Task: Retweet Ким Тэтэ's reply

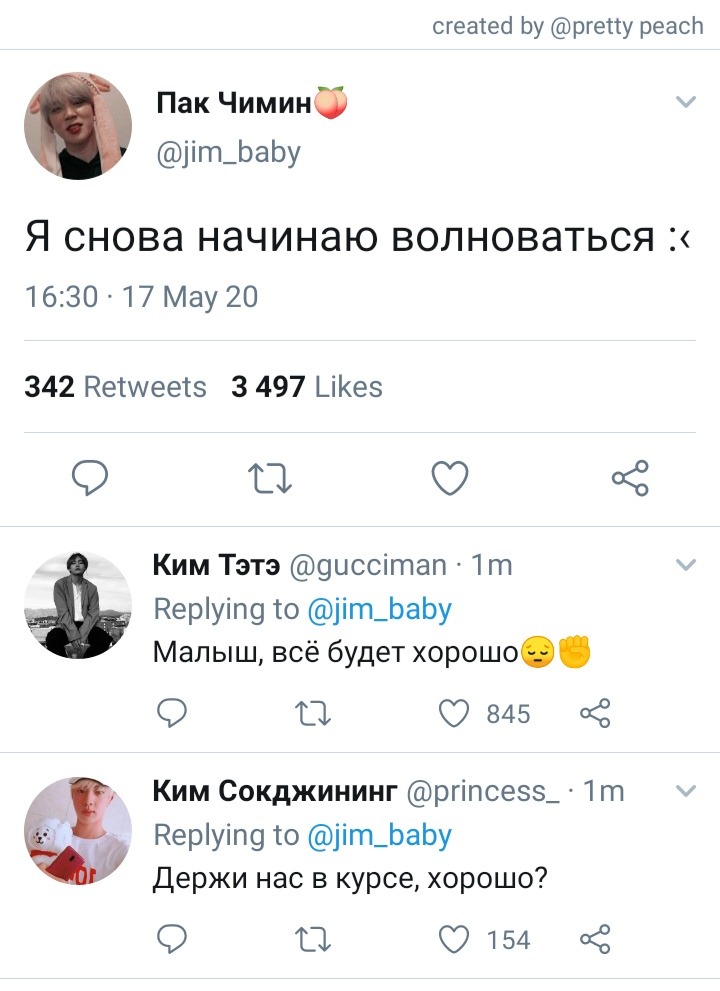Action: [314, 714]
